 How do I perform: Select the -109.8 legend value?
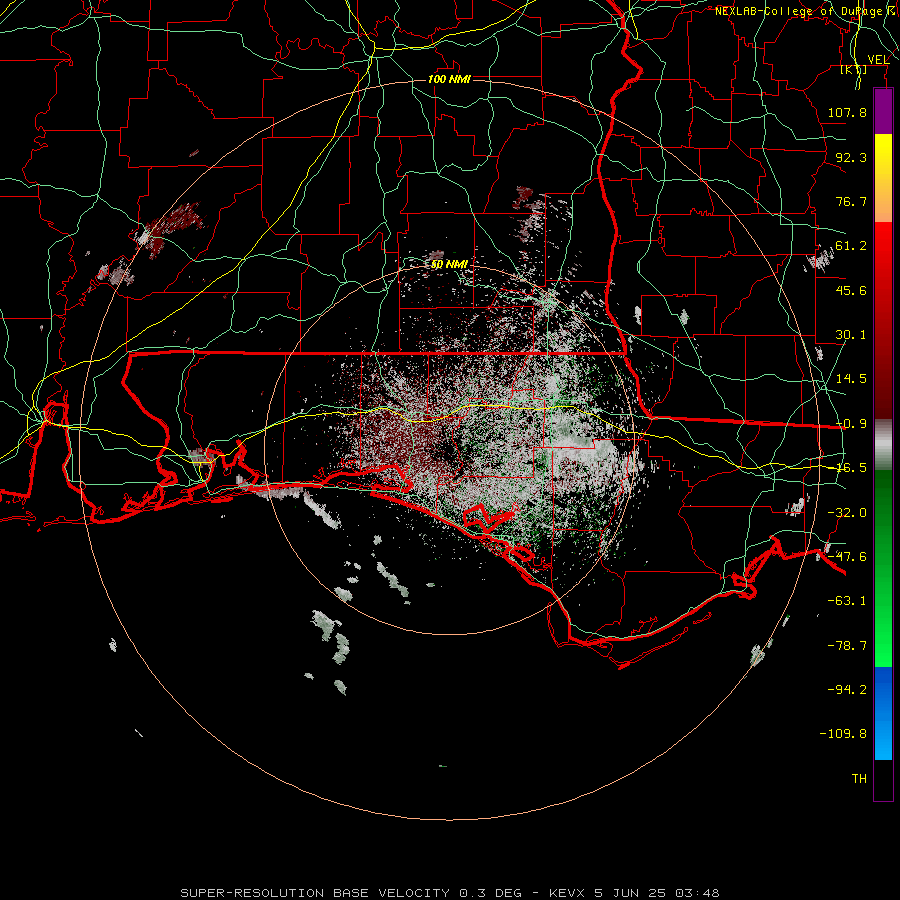pos(843,734)
